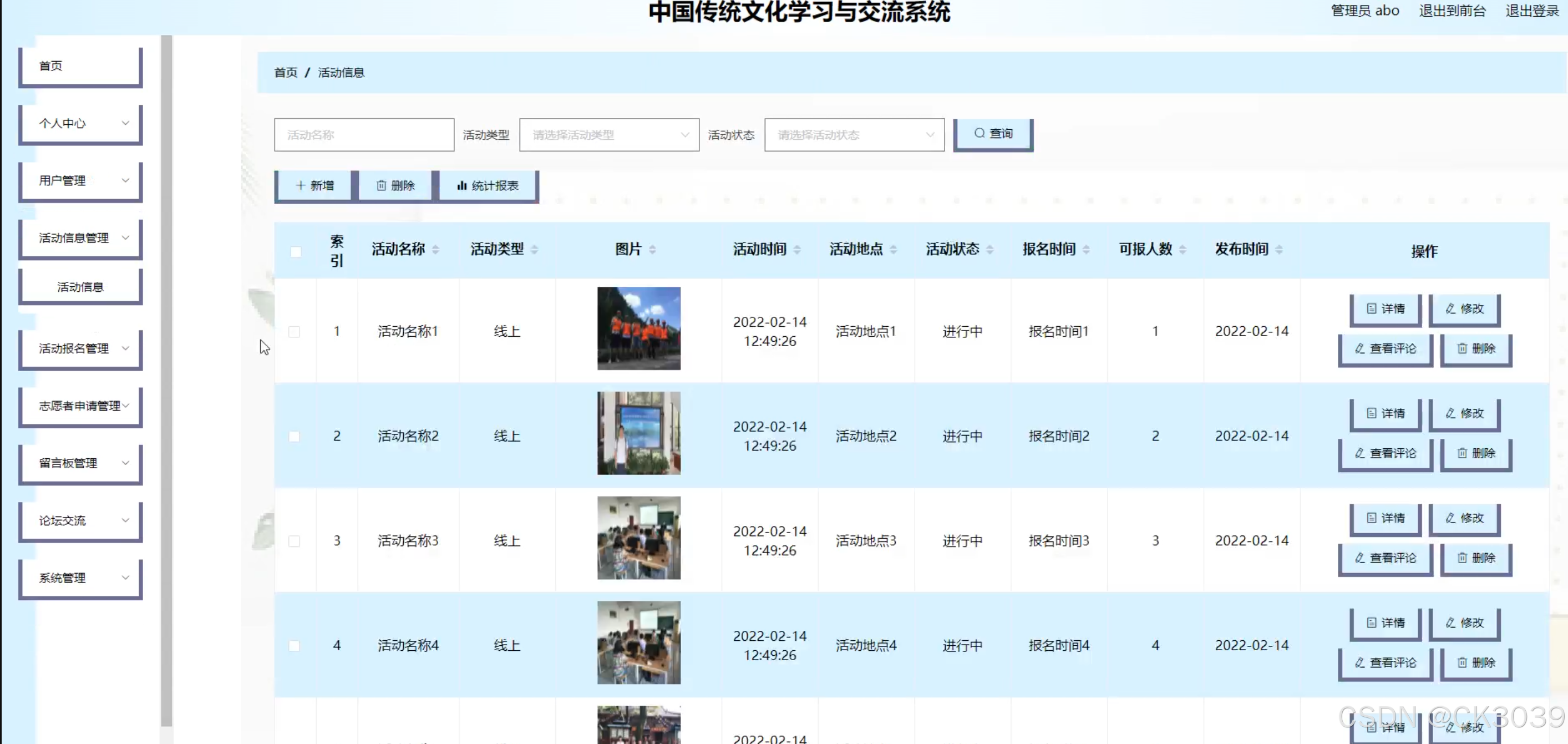This screenshot has width=1568, height=744.
Task: Sort the table by 活动时间 column
Action: click(x=797, y=250)
